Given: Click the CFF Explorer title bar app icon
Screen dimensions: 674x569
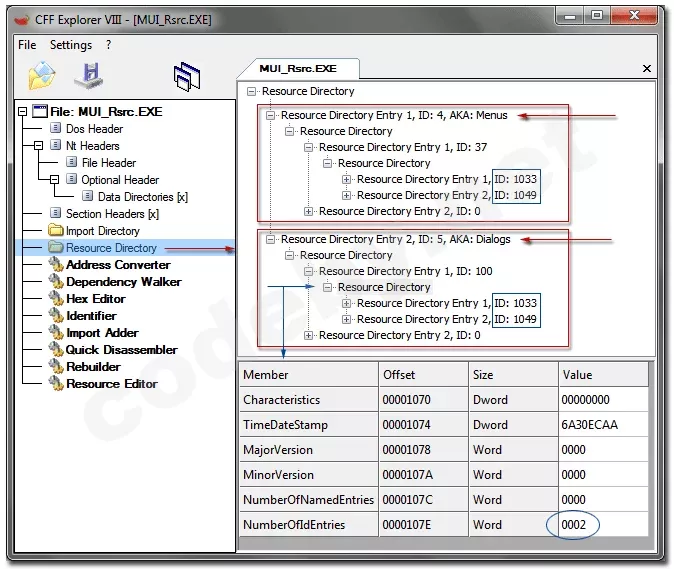Looking at the screenshot, I should tap(21, 20).
